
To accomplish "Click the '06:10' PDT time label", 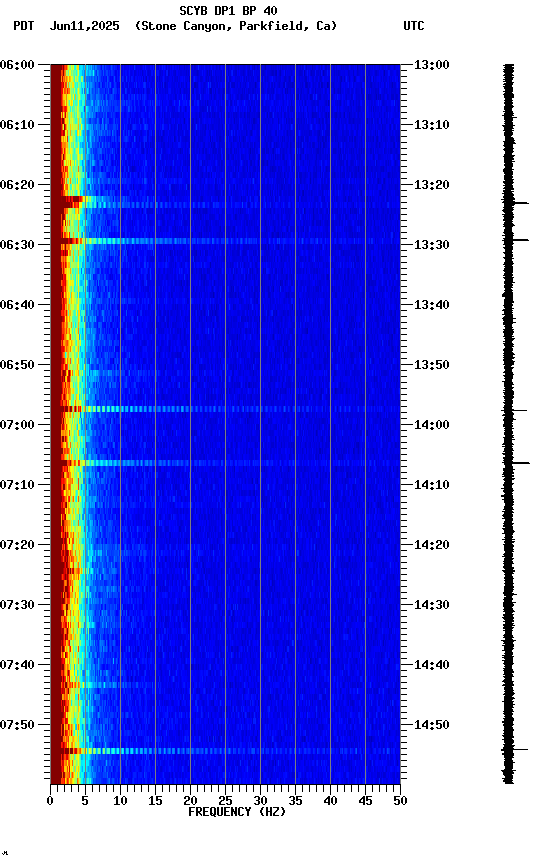I will click(17, 125).
